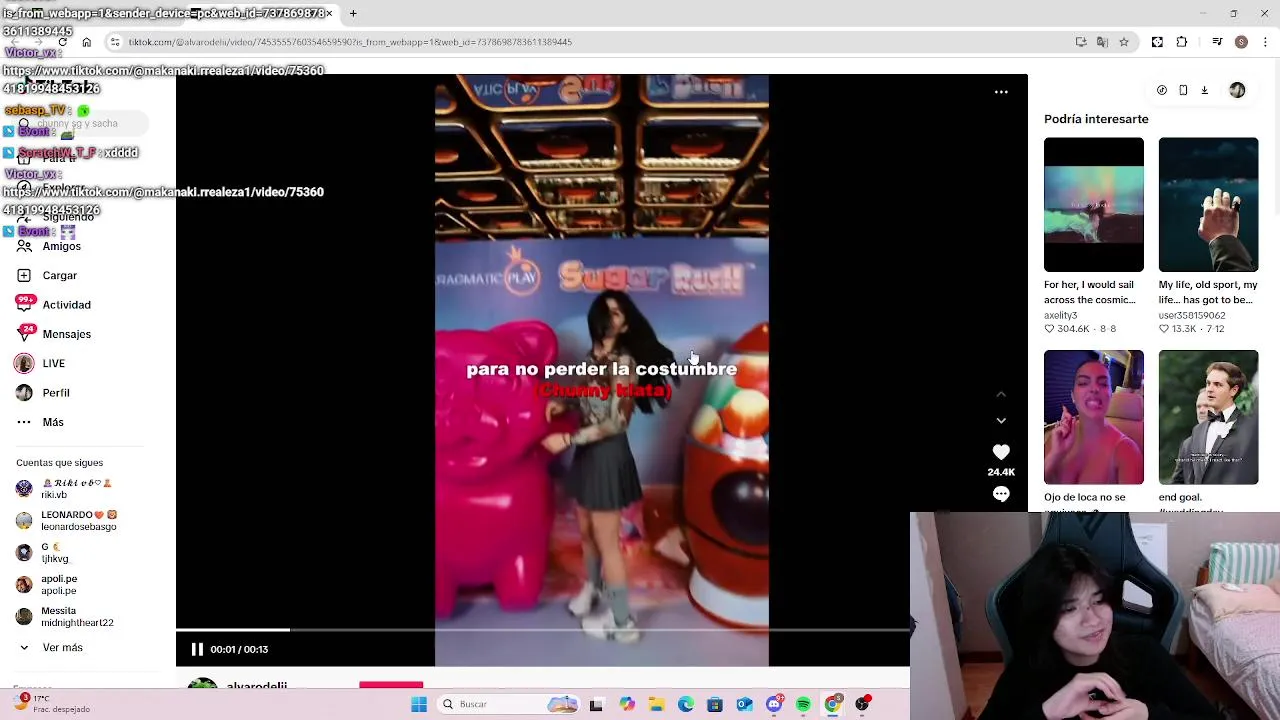The height and width of the screenshot is (720, 1280).
Task: Click the TikTok coins icon in header
Action: tap(1162, 90)
